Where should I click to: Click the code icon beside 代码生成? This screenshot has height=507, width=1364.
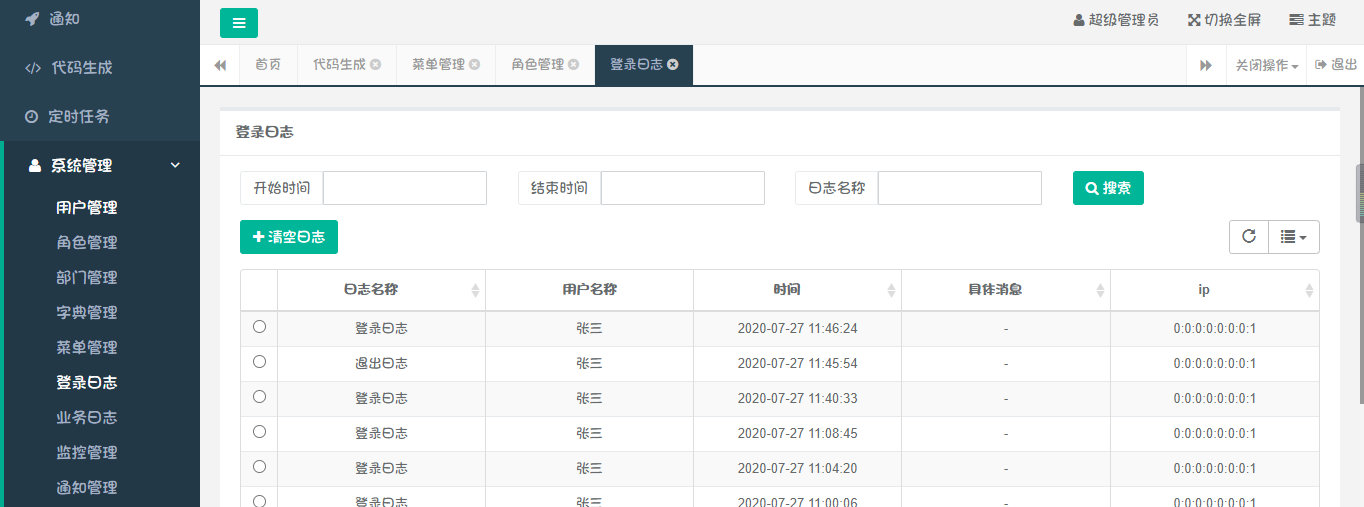click(x=33, y=68)
